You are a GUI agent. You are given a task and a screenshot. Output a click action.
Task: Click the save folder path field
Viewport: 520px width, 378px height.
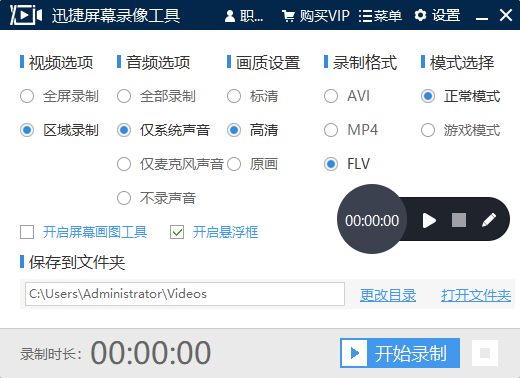pyautogui.click(x=185, y=294)
